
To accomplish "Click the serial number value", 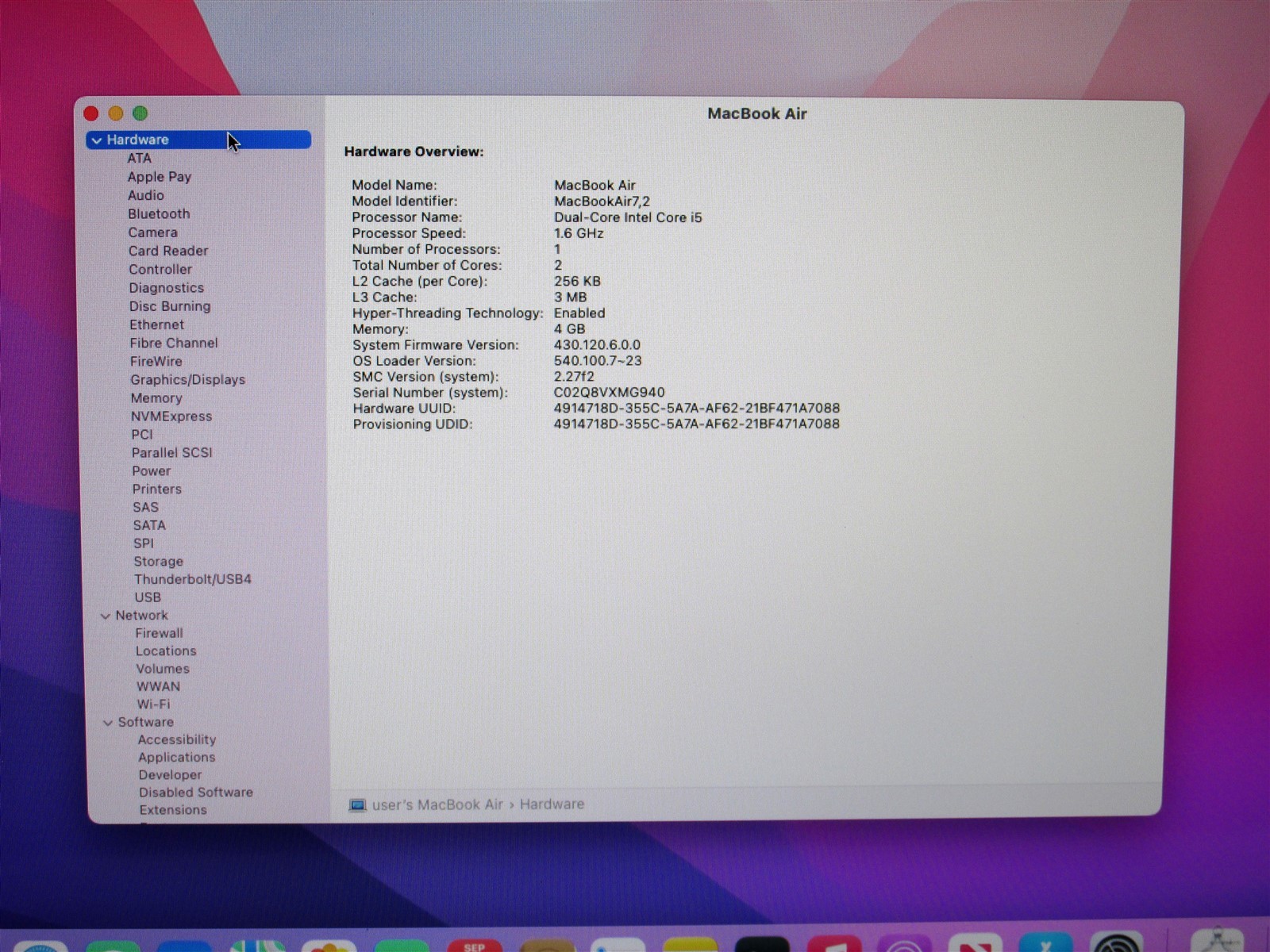I will (609, 393).
